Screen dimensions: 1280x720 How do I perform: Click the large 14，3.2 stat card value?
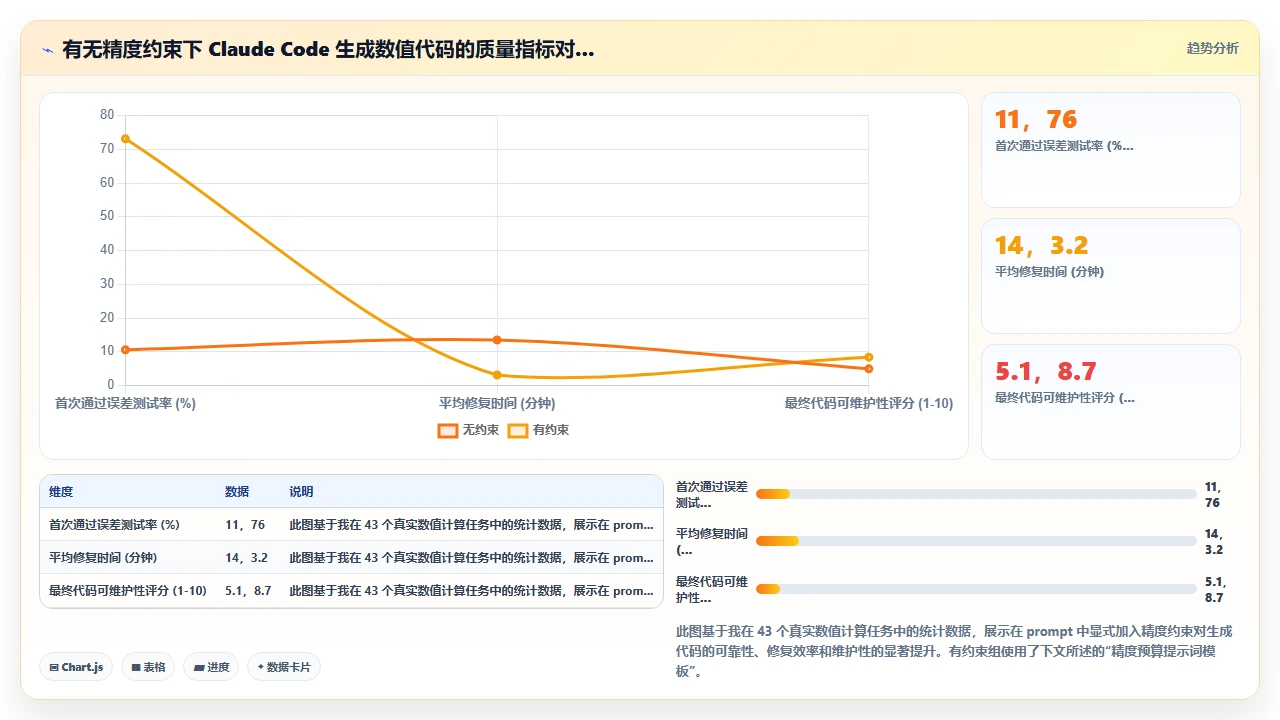pyautogui.click(x=1041, y=246)
